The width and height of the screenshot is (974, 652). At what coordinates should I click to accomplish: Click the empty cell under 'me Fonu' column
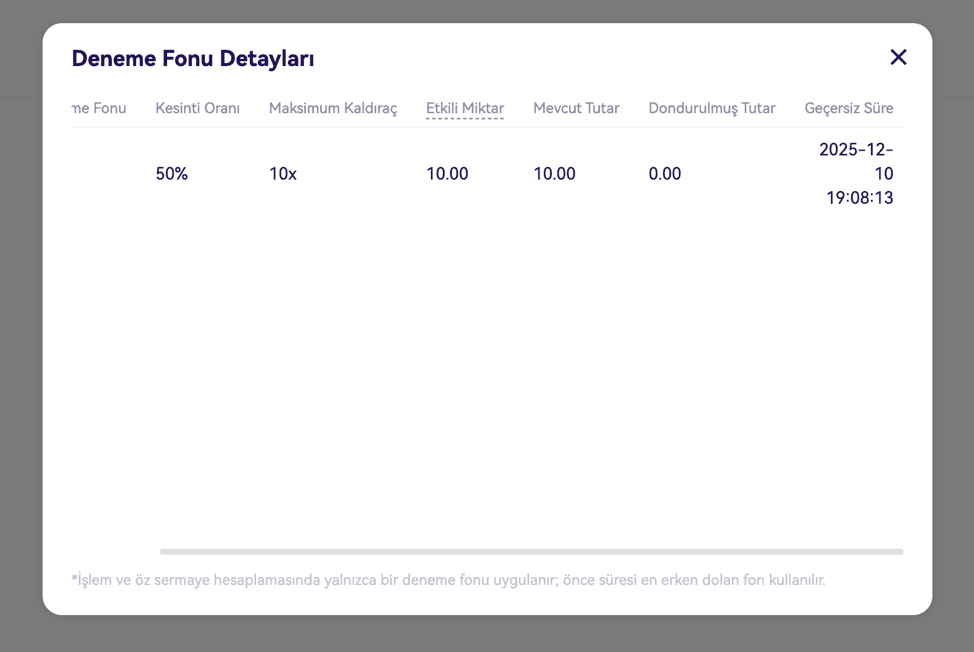click(x=99, y=174)
